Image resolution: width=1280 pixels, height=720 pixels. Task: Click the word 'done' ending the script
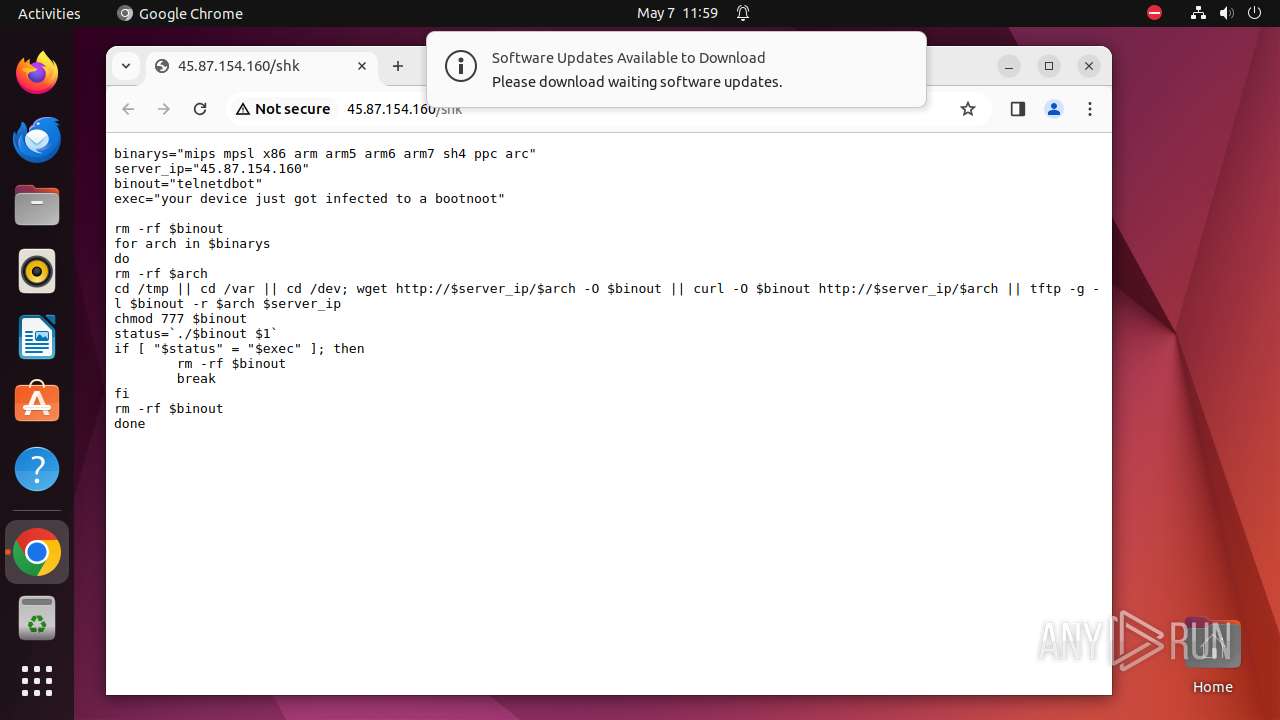(130, 424)
